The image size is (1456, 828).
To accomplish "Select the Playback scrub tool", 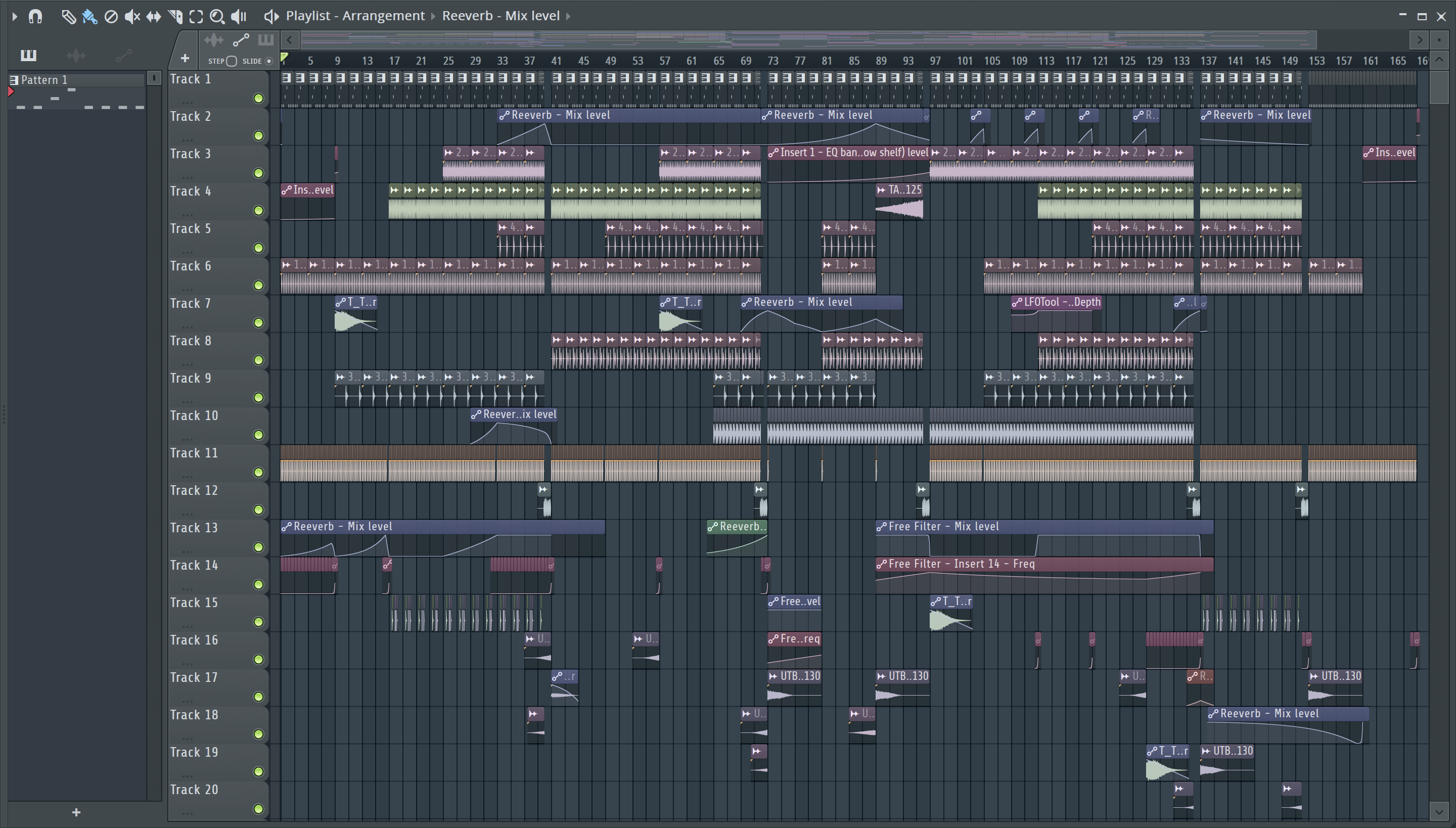I will pos(239,17).
